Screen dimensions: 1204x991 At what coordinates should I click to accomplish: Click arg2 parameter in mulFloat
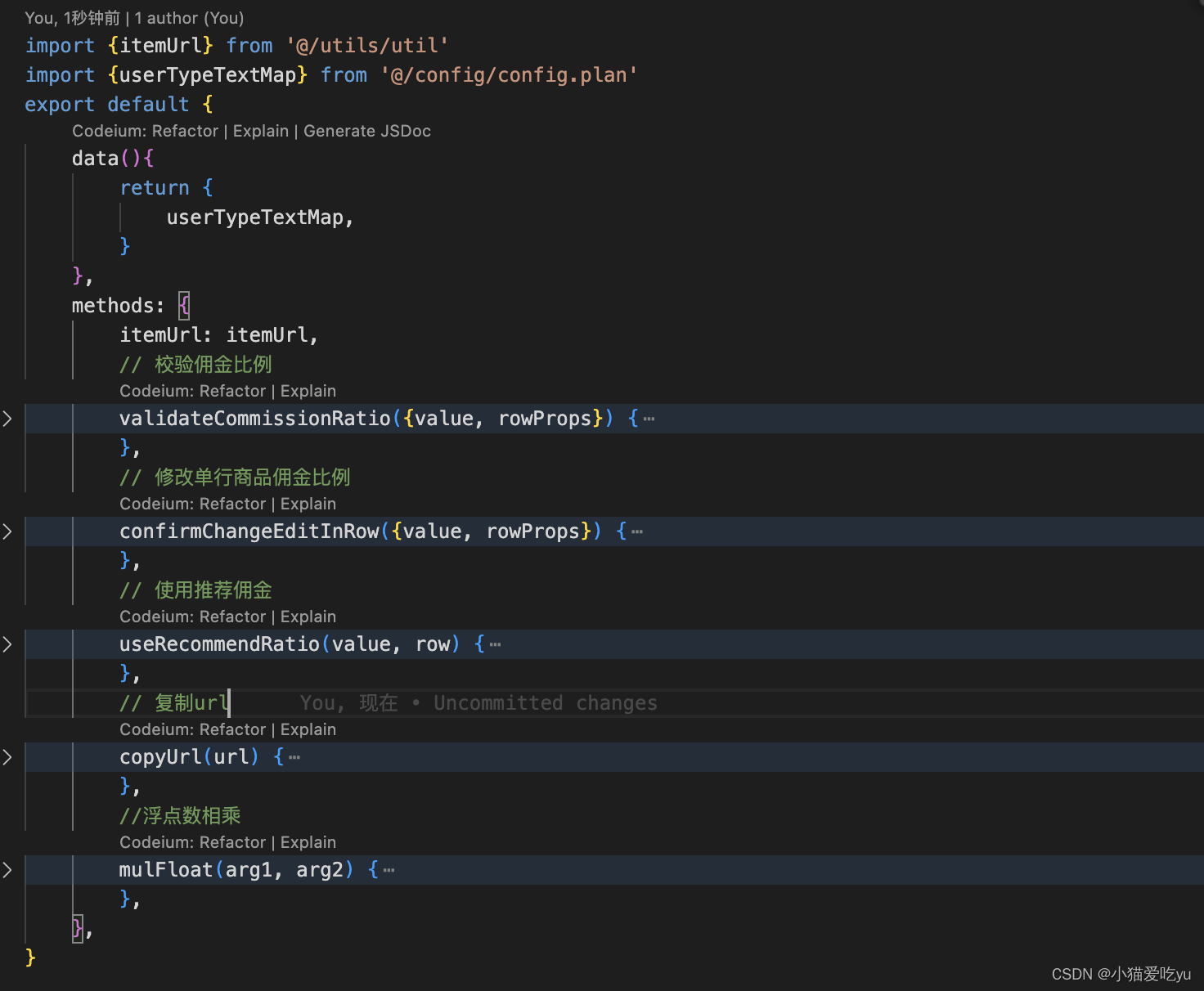(x=320, y=870)
